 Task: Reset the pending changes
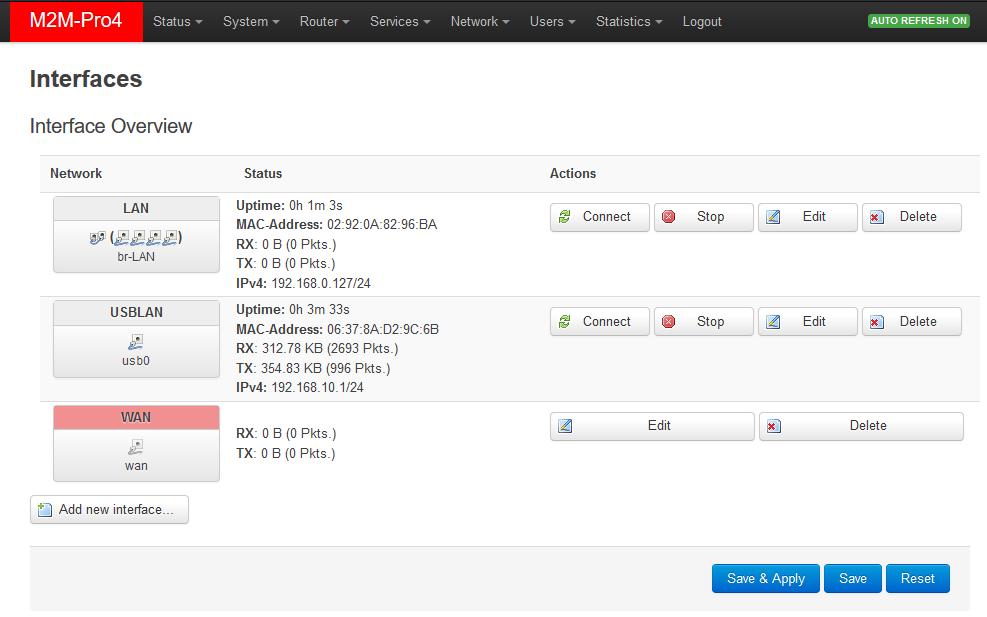(917, 578)
